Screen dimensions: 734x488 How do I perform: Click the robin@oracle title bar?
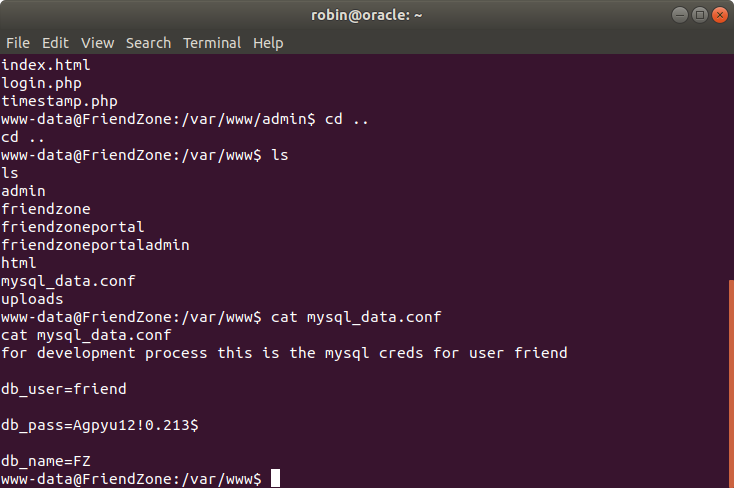[367, 15]
